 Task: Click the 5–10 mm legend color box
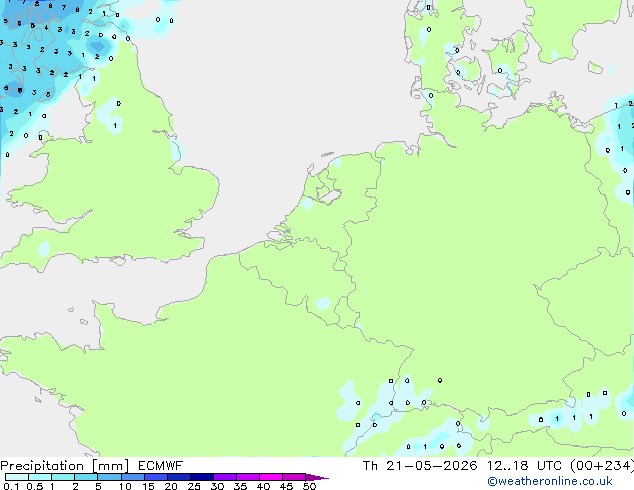110,477
